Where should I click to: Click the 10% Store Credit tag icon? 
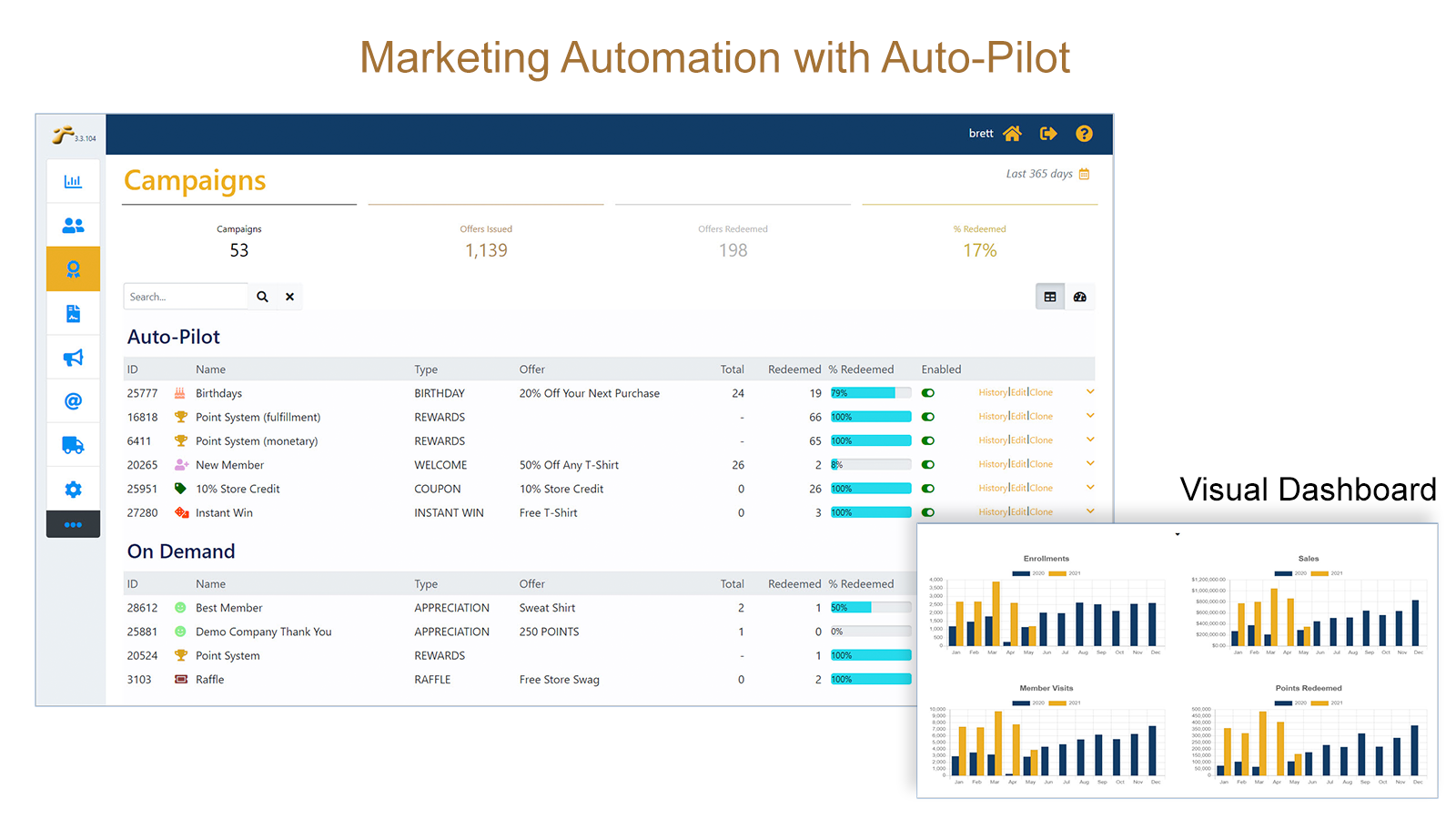pos(180,489)
